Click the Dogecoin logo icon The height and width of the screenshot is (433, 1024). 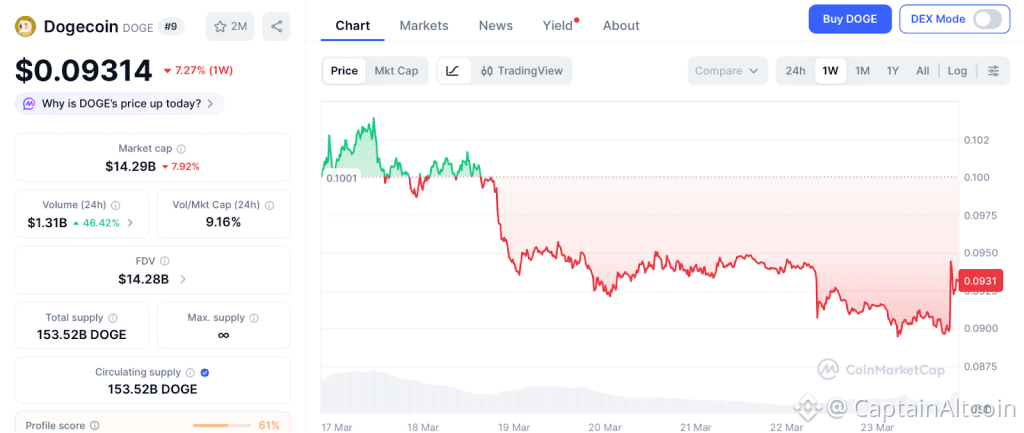(25, 26)
